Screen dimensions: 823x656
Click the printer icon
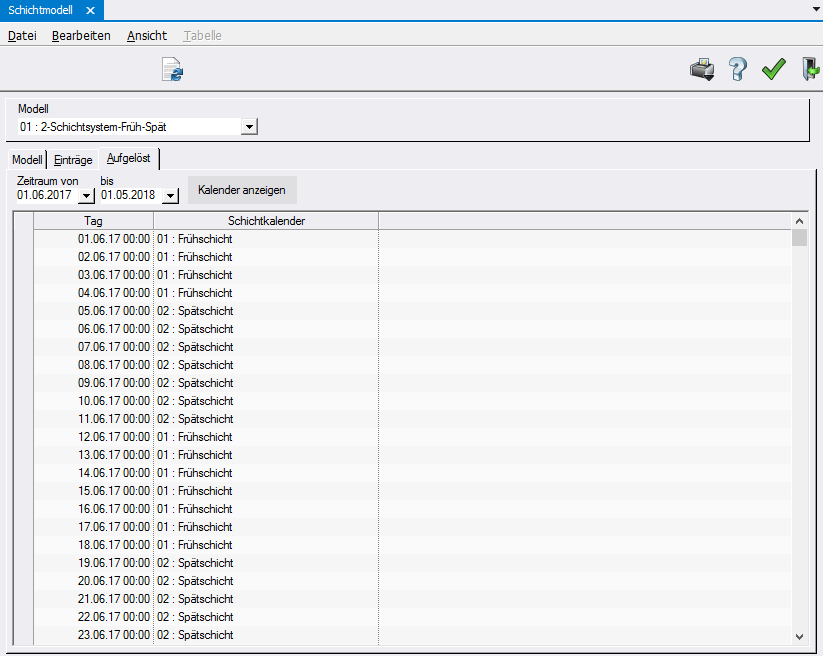[x=702, y=70]
